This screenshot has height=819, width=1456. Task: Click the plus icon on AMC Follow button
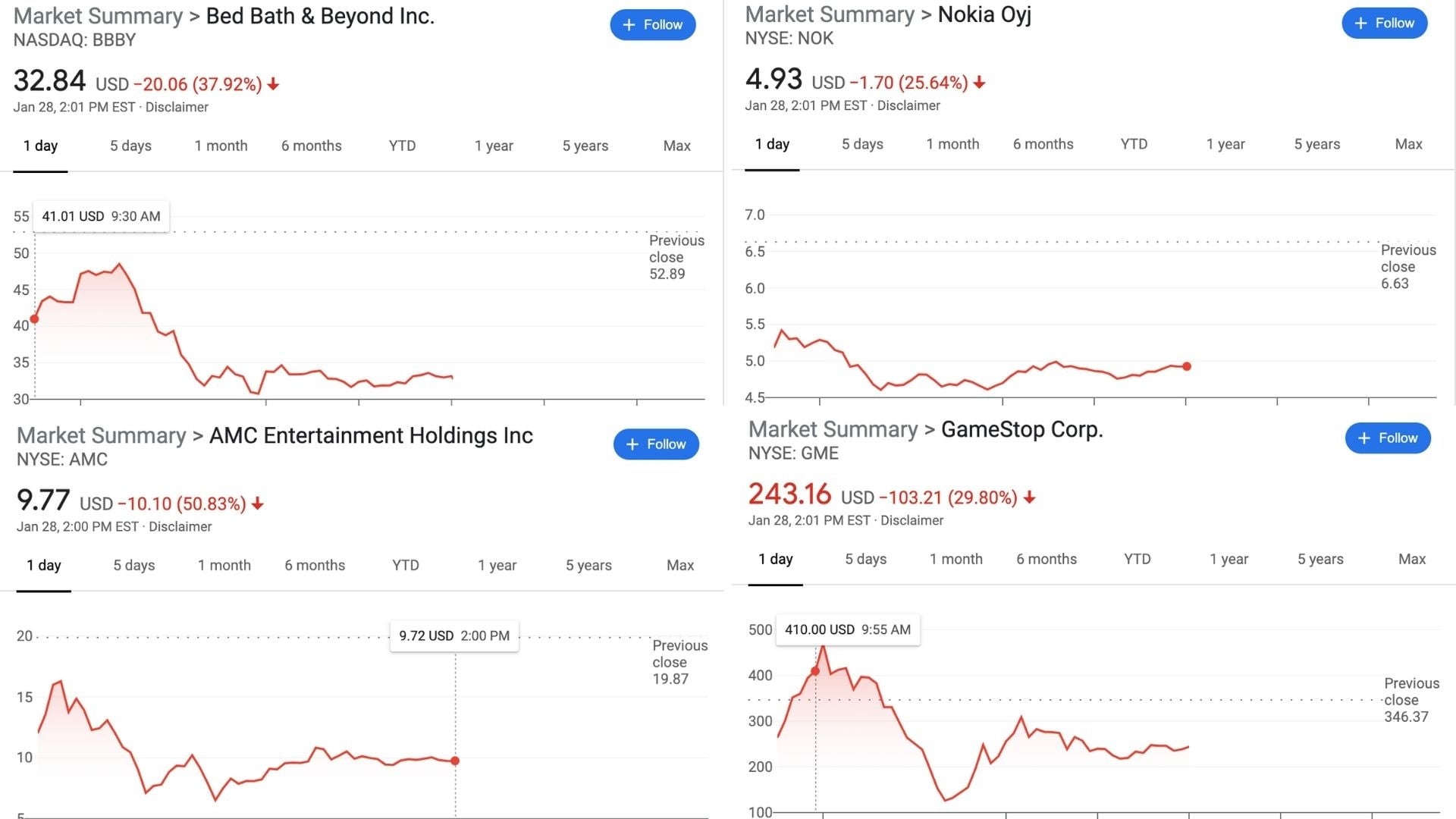[631, 444]
